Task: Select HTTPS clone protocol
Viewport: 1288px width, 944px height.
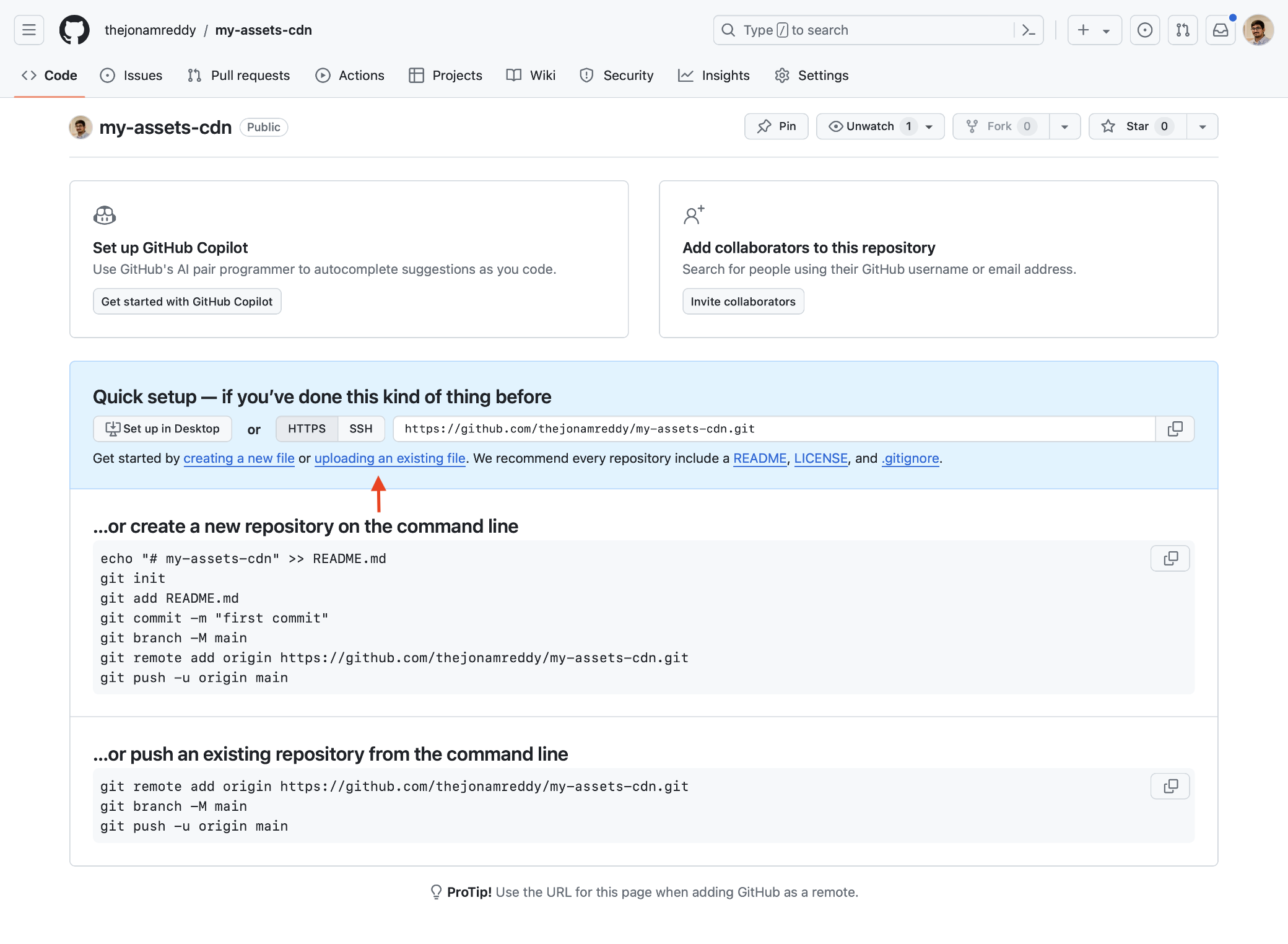Action: [x=307, y=429]
